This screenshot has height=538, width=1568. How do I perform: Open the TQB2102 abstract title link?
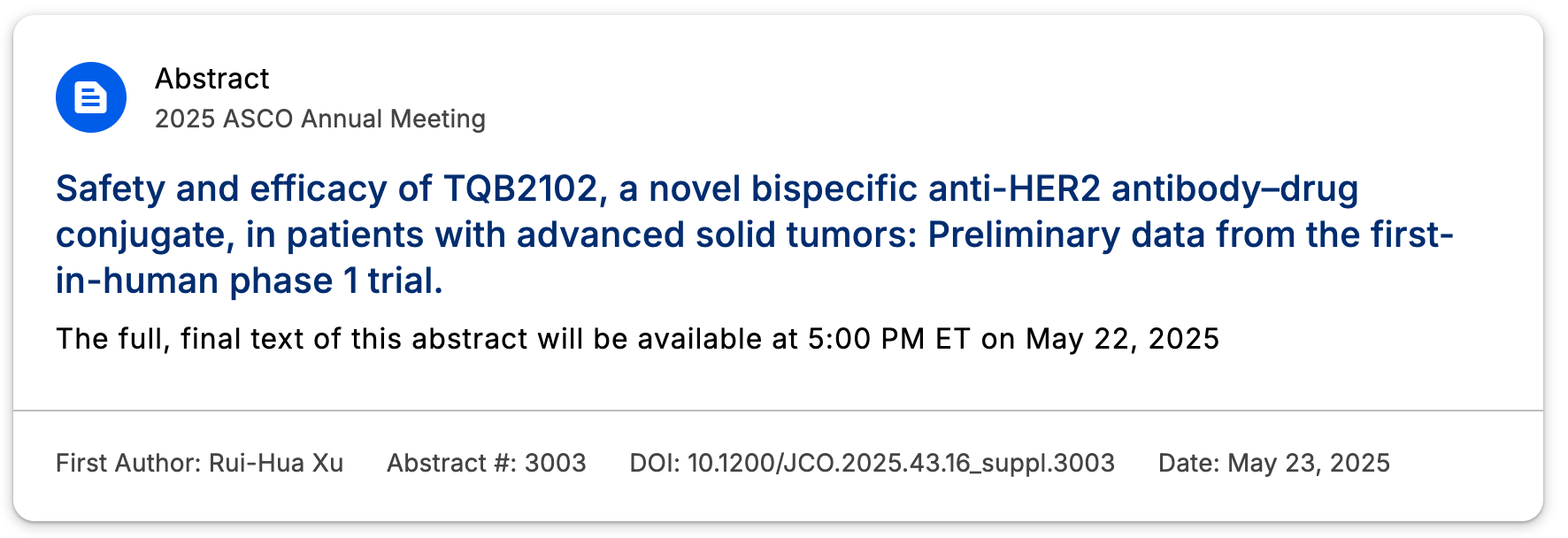pyautogui.click(x=754, y=234)
